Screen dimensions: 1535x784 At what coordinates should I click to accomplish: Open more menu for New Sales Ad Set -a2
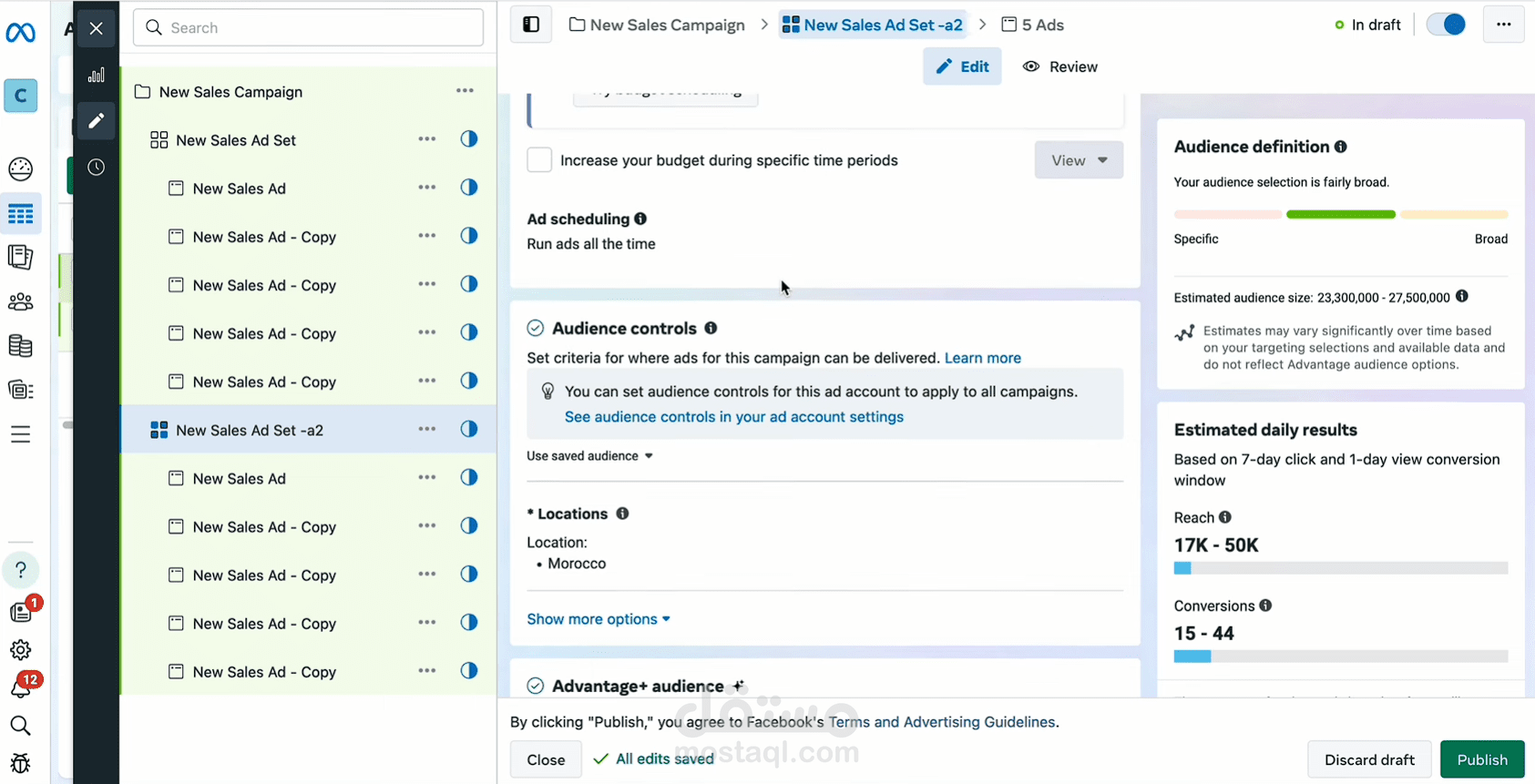point(427,429)
